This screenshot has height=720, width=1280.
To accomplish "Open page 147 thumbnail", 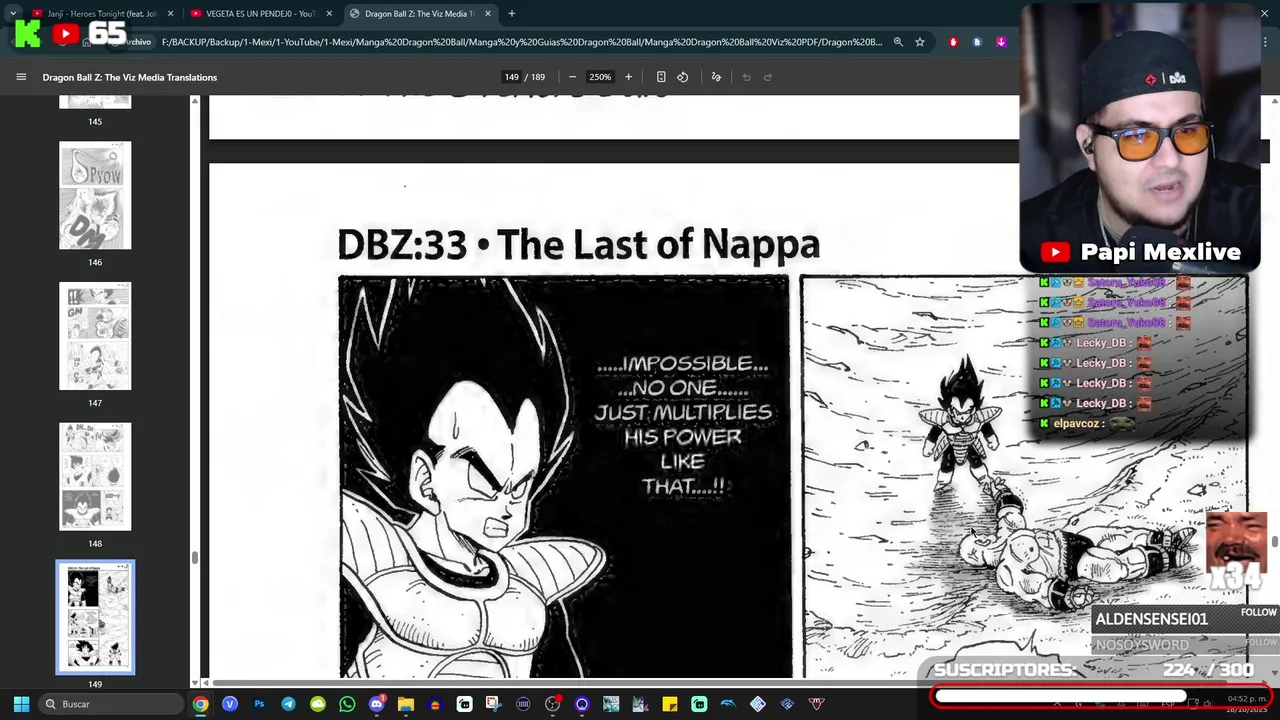I will coord(95,336).
